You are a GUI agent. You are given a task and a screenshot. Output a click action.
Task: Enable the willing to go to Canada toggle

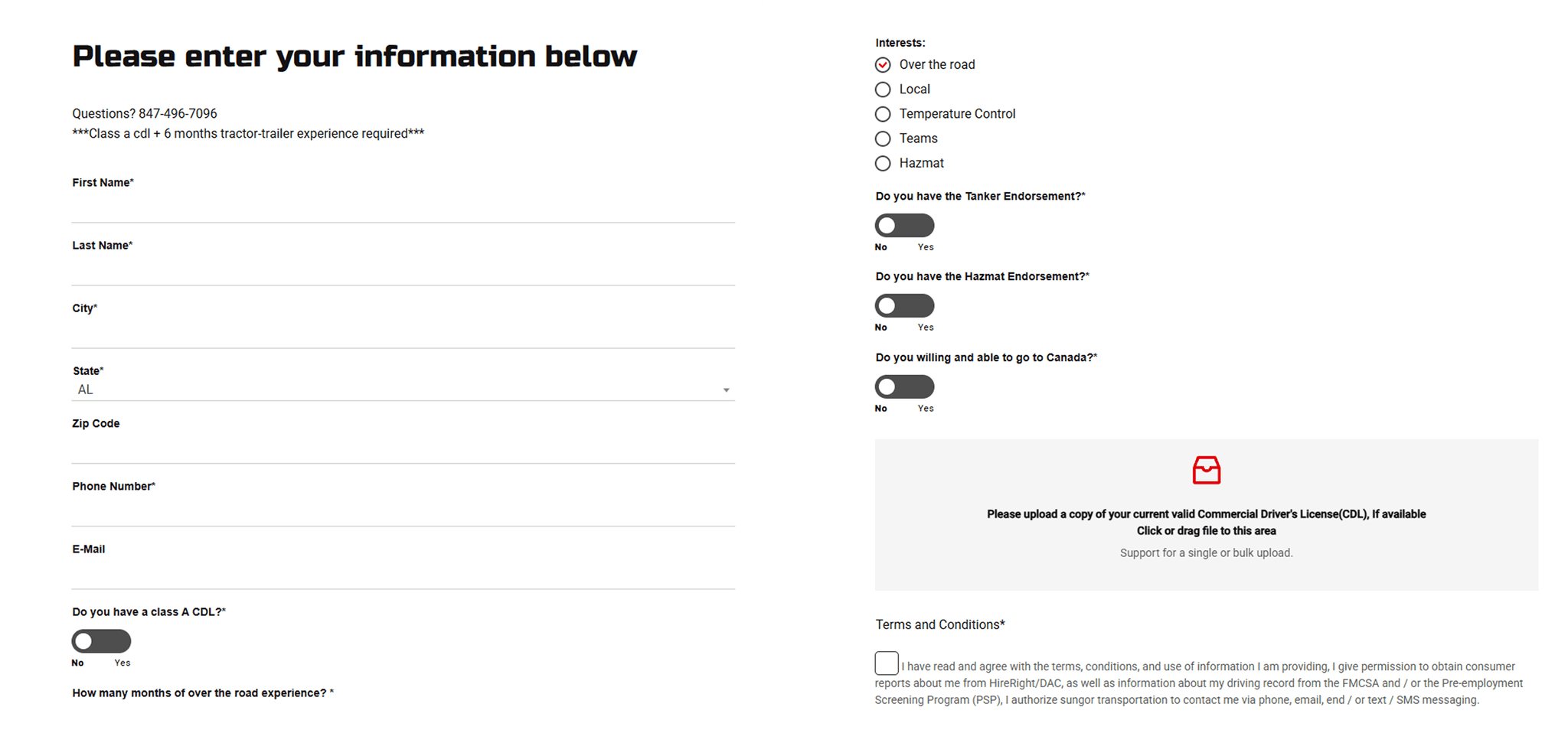click(x=904, y=386)
